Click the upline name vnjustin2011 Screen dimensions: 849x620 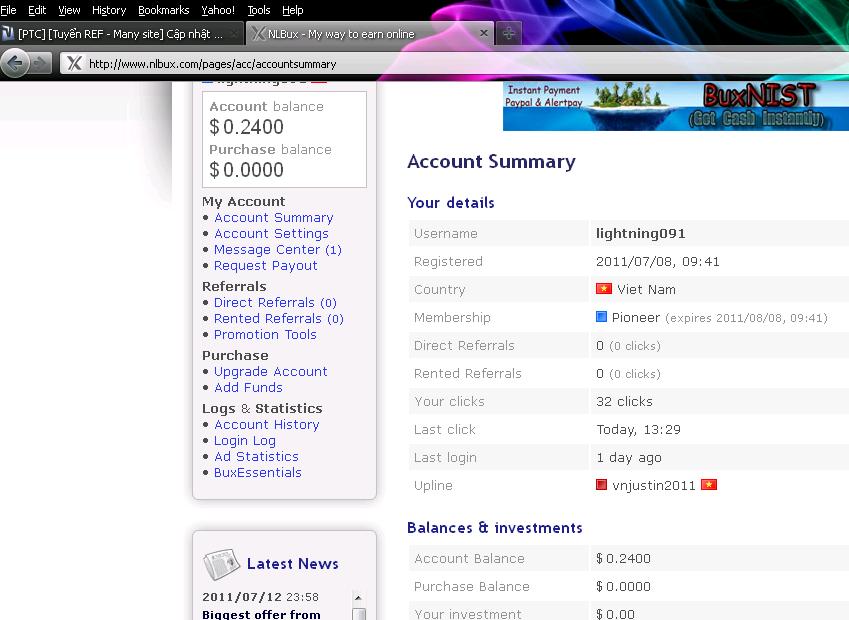654,485
